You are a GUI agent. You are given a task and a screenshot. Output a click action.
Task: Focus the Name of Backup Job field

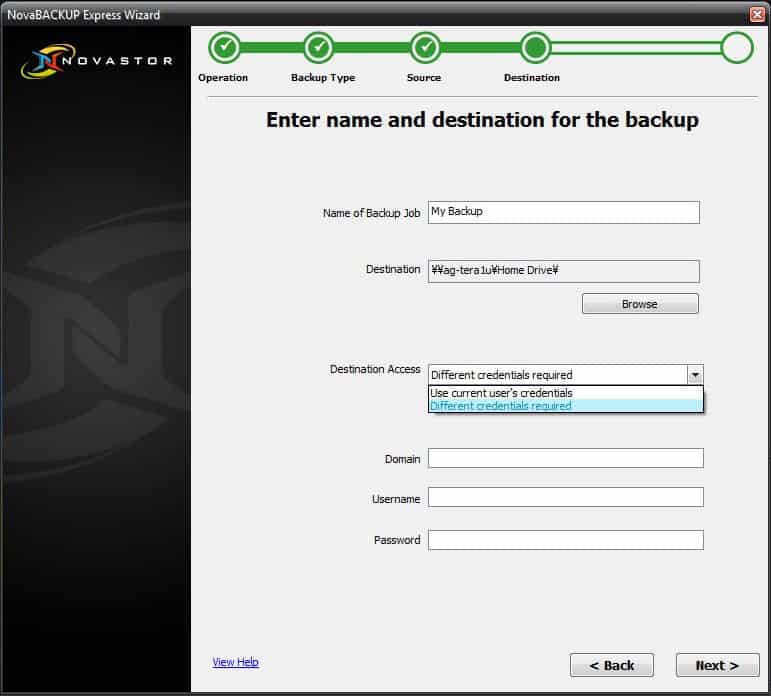point(563,212)
